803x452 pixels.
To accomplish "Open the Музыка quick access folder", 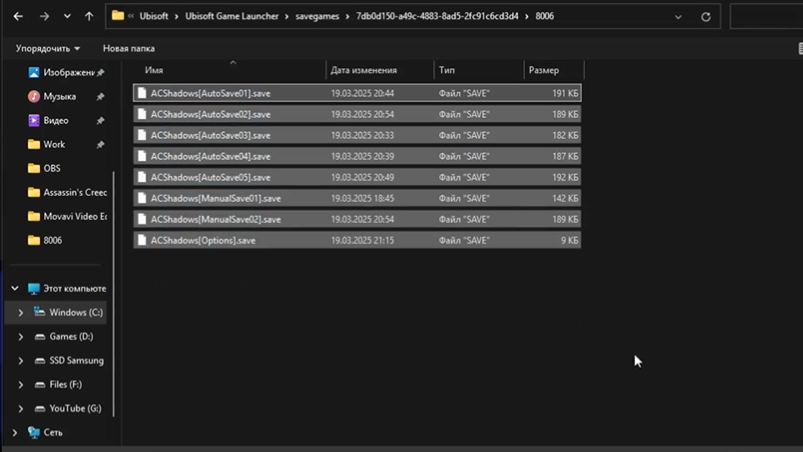I will 59,96.
